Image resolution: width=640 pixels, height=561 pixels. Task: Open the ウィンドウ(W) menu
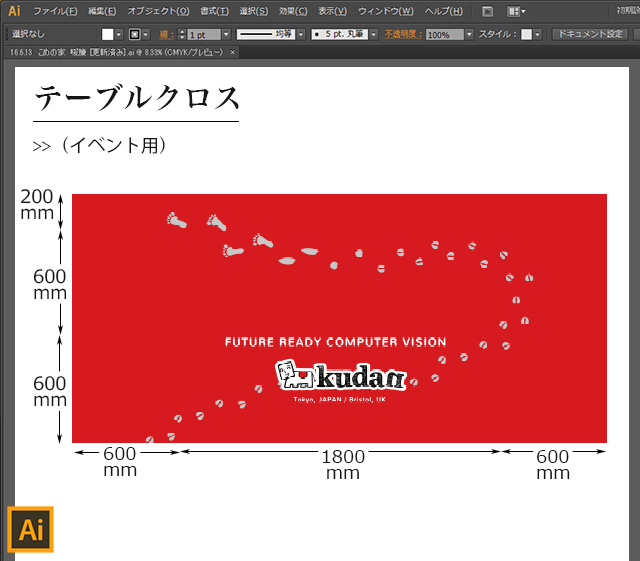coord(386,11)
